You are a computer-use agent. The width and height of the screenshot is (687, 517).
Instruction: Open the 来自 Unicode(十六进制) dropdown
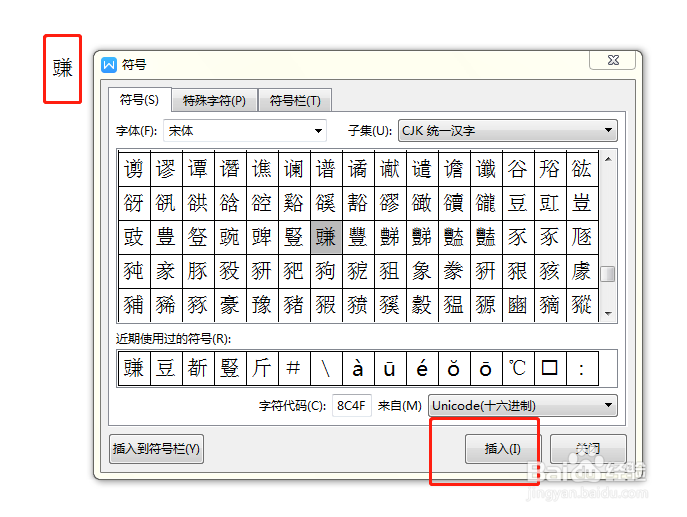[523, 406]
